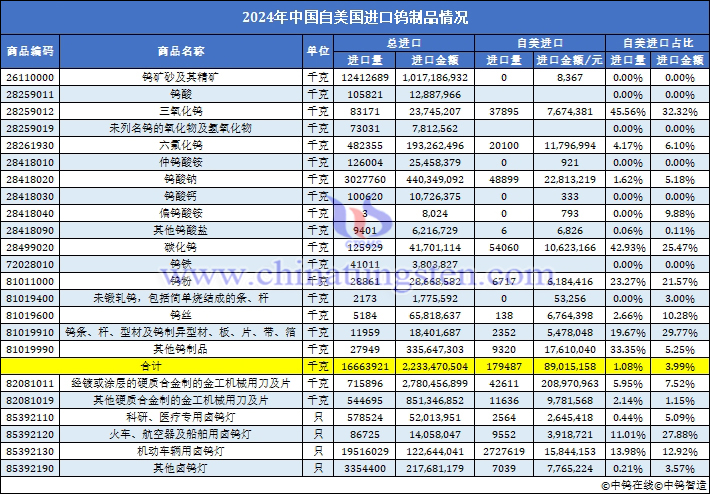Viewport: 710px width, 494px height.
Task: Open the www.chinatungsten.com watermark link
Action: [355, 272]
